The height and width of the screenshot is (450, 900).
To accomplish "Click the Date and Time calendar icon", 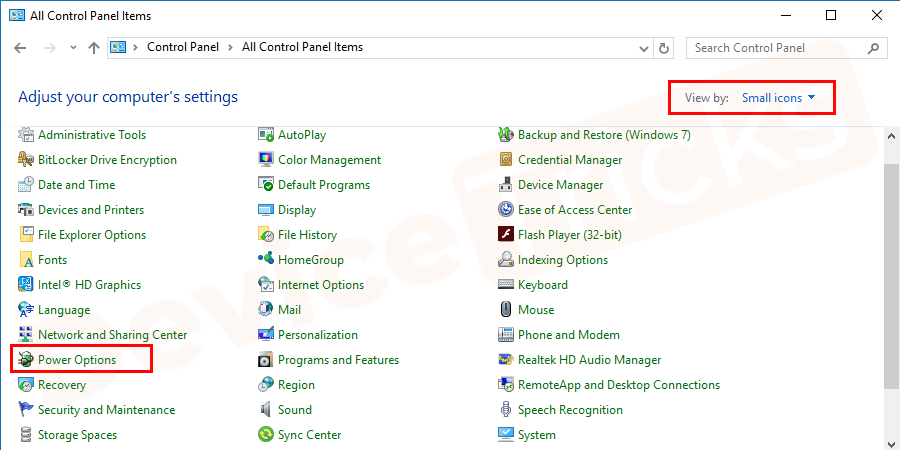I will point(26,185).
